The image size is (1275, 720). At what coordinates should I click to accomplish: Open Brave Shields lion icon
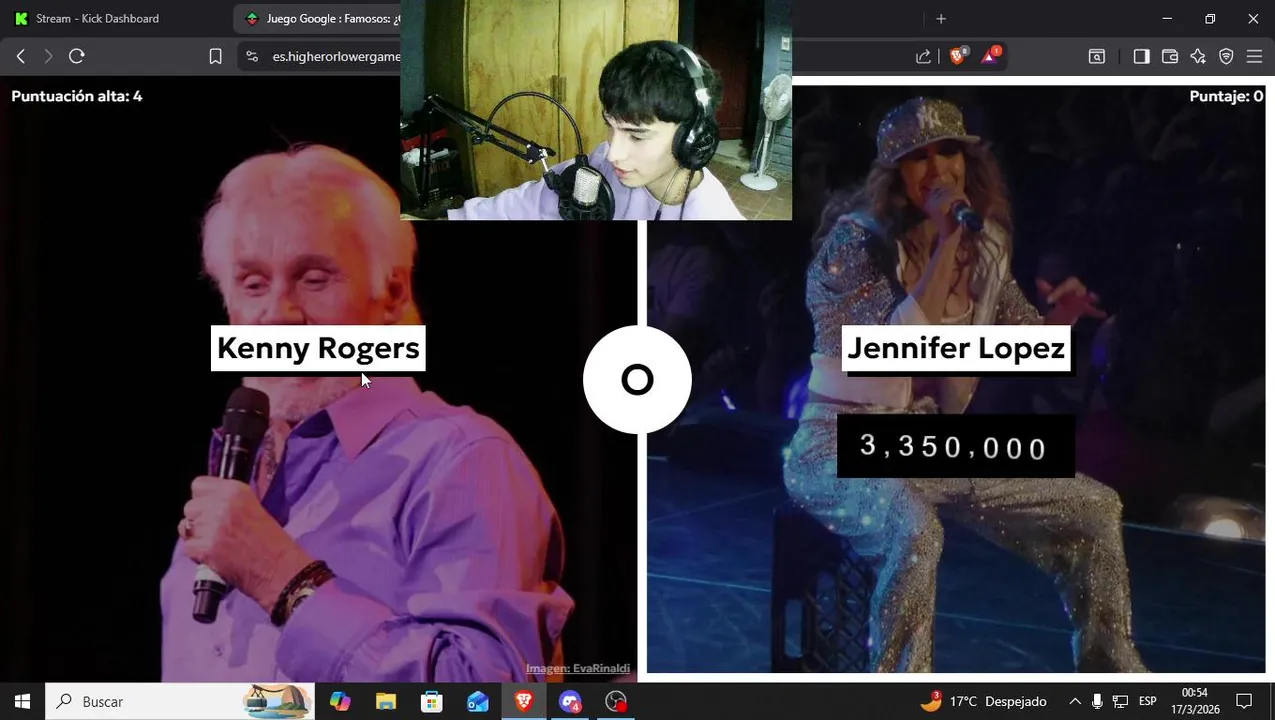pyautogui.click(x=957, y=56)
